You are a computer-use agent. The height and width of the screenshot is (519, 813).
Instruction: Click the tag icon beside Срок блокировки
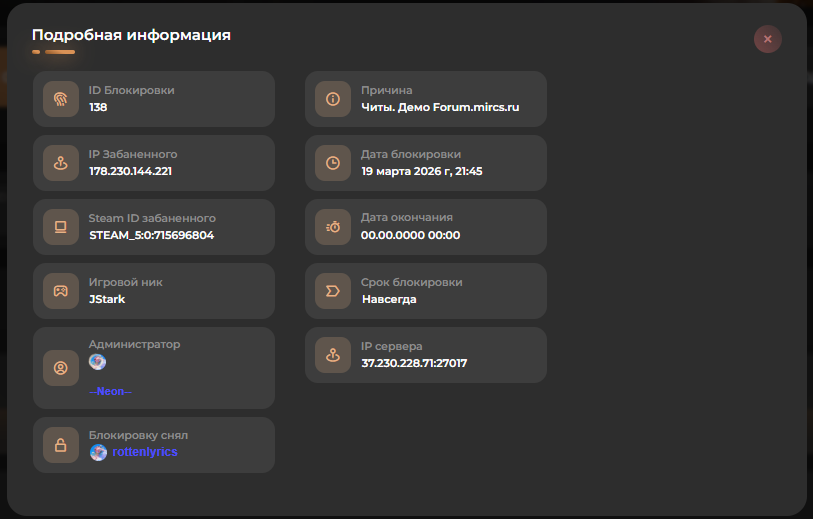[x=333, y=291]
